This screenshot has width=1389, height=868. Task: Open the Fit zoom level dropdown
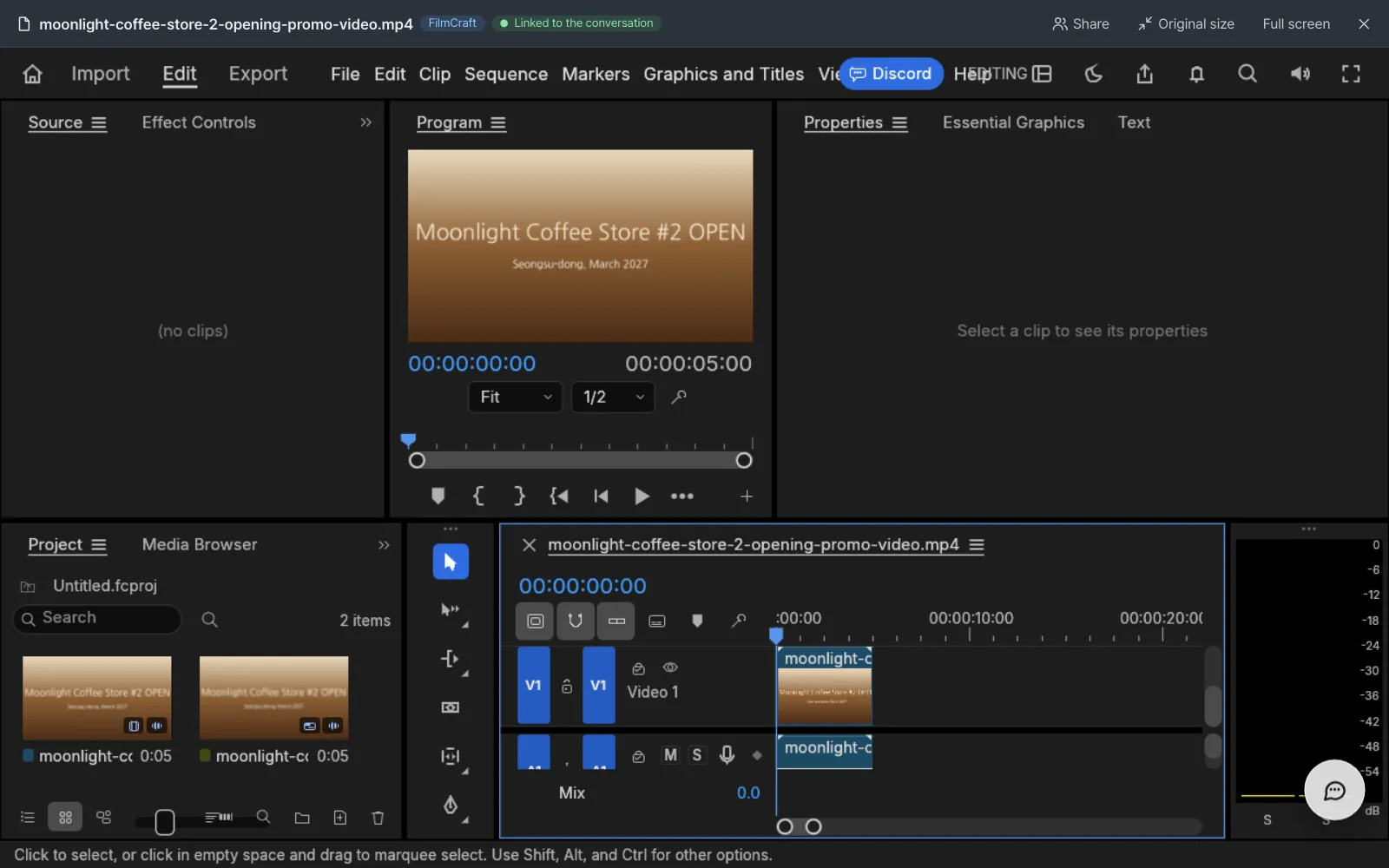(x=516, y=397)
